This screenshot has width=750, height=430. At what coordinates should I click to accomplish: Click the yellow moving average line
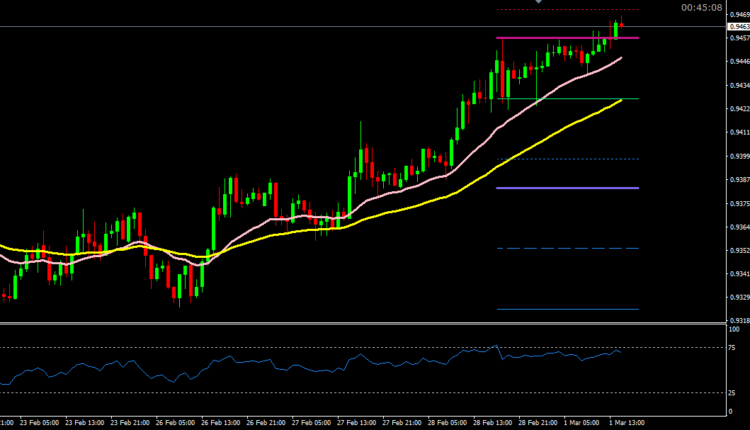pyautogui.click(x=400, y=209)
